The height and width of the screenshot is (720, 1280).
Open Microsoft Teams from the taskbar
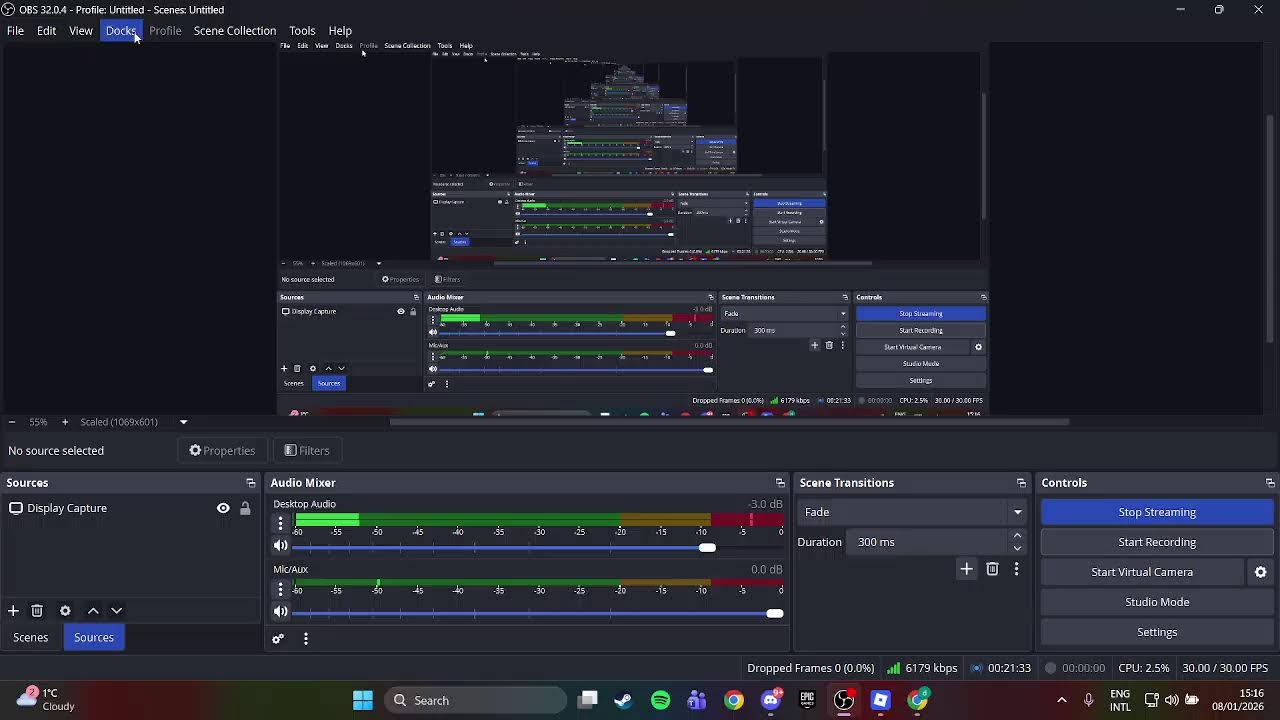tap(697, 700)
